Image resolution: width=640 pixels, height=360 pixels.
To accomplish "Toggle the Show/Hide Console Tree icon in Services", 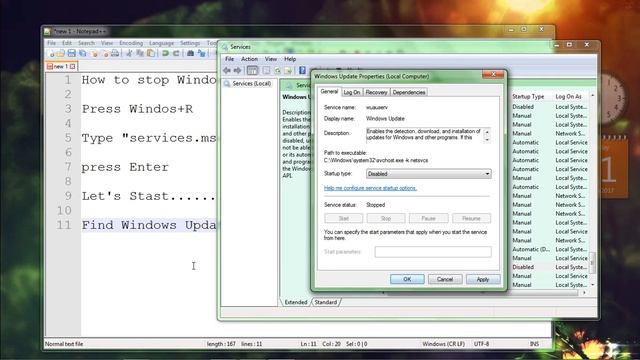I will [253, 71].
